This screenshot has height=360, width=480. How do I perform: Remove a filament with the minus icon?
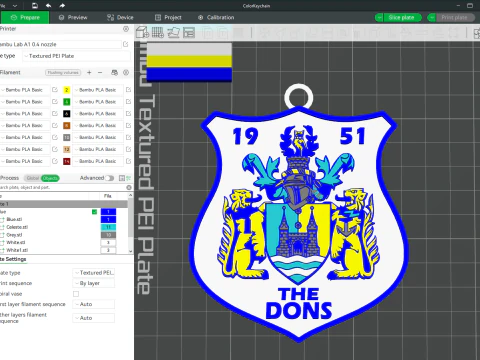[x=100, y=72]
